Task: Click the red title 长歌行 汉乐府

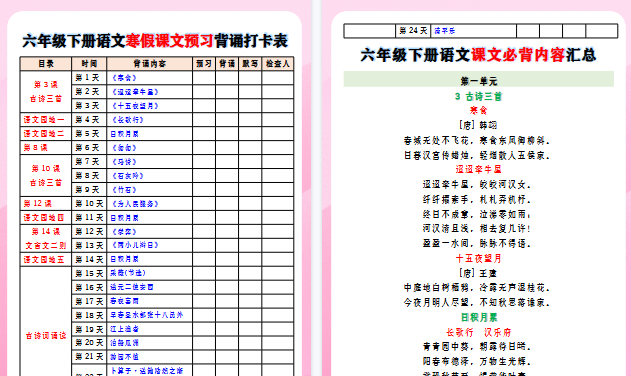Action: tap(478, 333)
